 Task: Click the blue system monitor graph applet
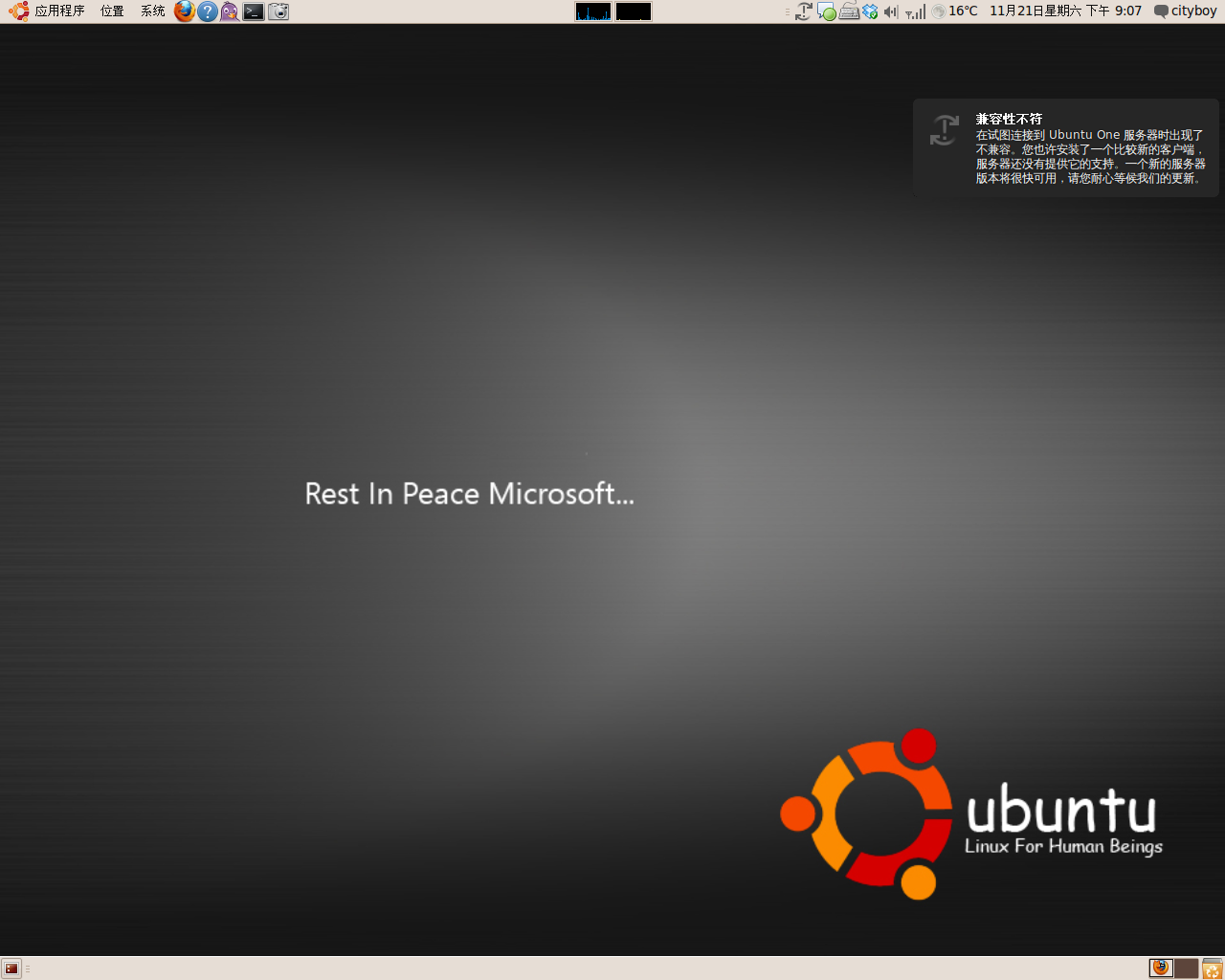[x=593, y=11]
